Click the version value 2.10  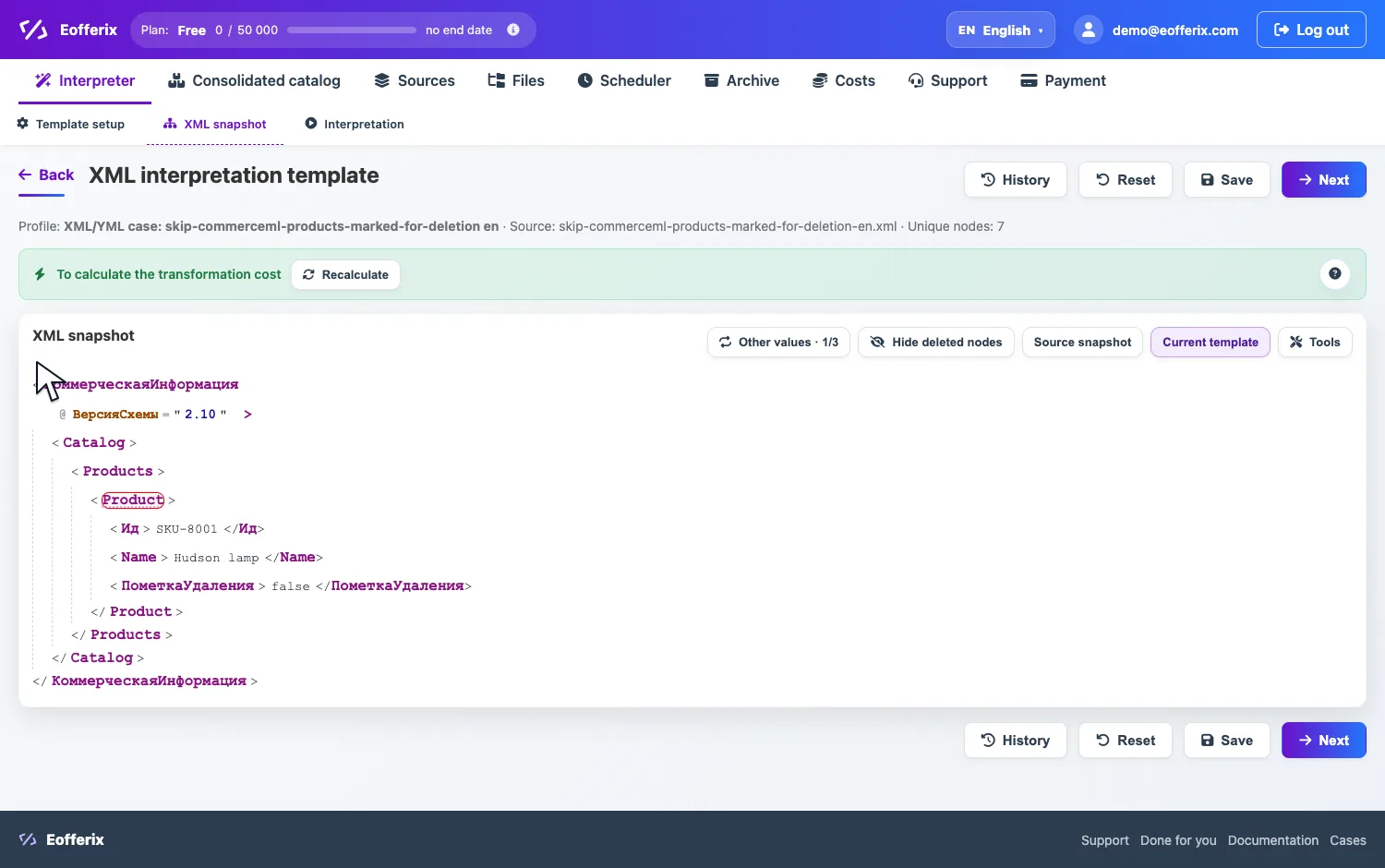pos(200,414)
